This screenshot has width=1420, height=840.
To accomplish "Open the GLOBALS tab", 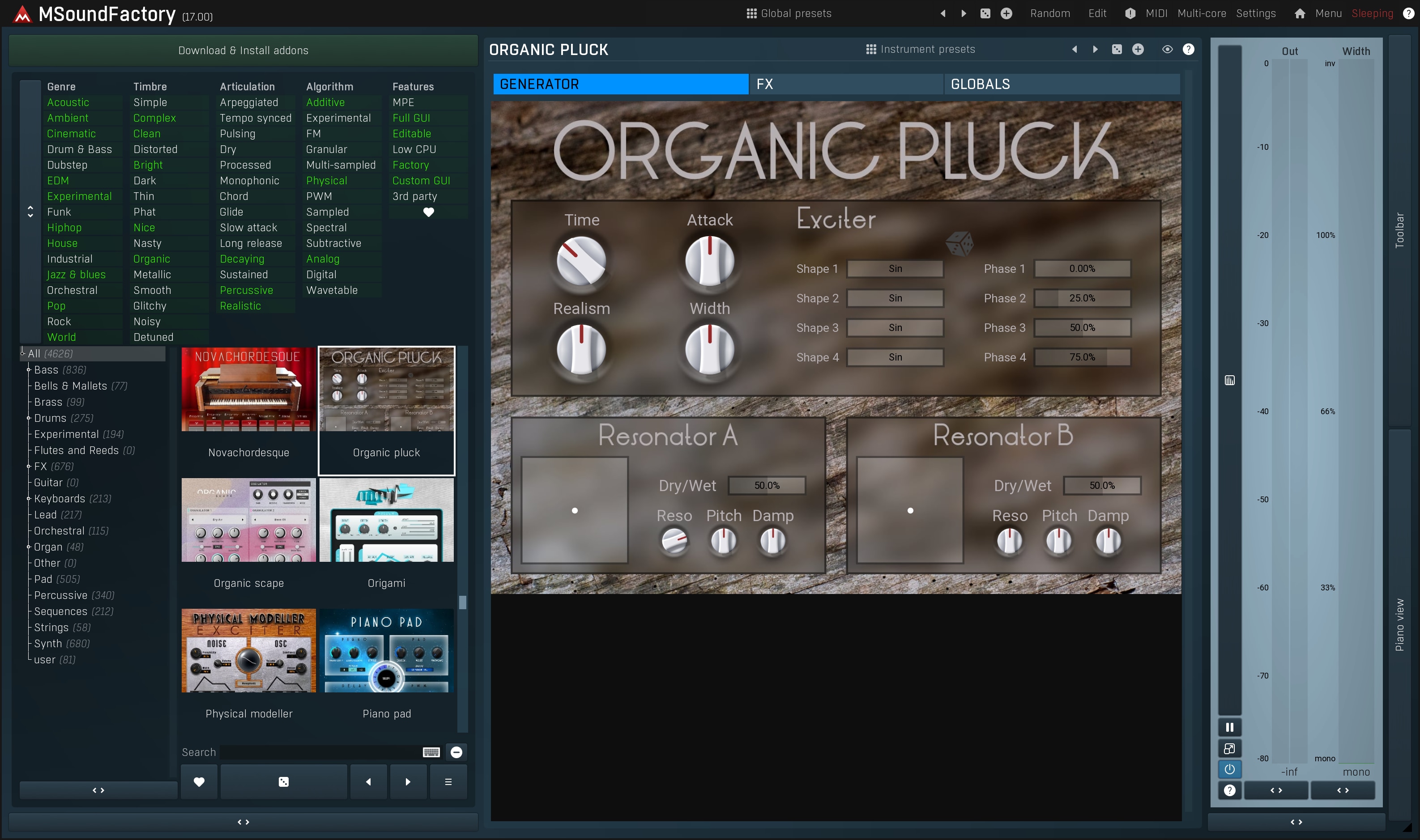I will [x=1061, y=85].
